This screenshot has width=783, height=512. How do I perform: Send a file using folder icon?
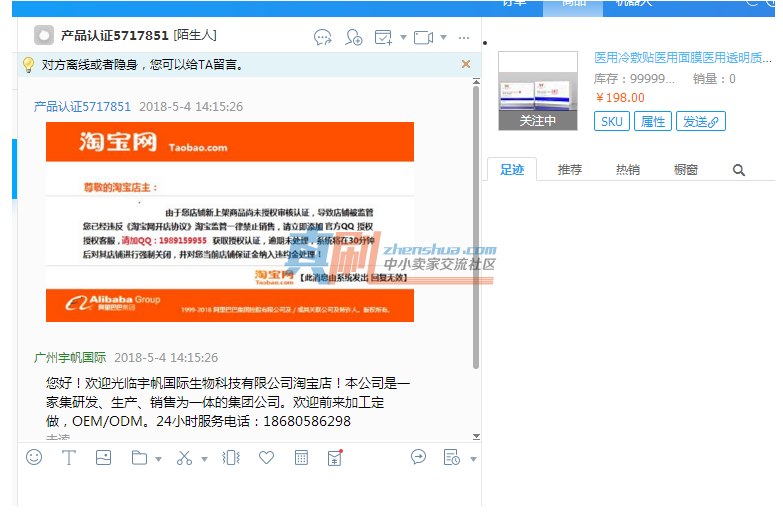point(139,458)
